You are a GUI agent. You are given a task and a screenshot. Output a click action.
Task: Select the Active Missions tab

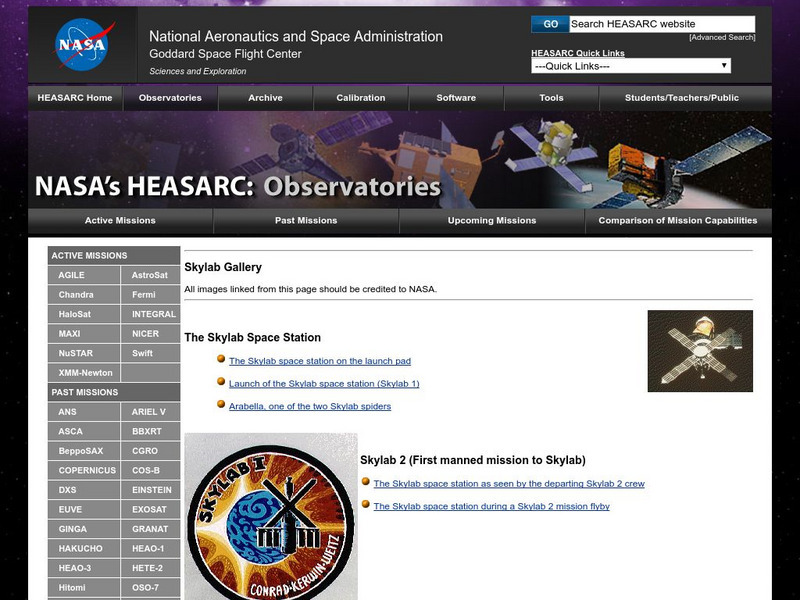[120, 220]
